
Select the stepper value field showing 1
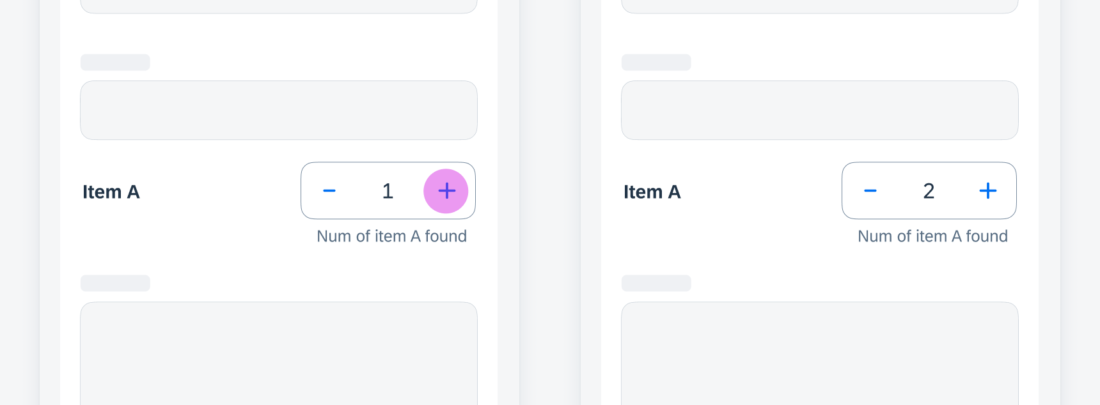click(x=387, y=191)
